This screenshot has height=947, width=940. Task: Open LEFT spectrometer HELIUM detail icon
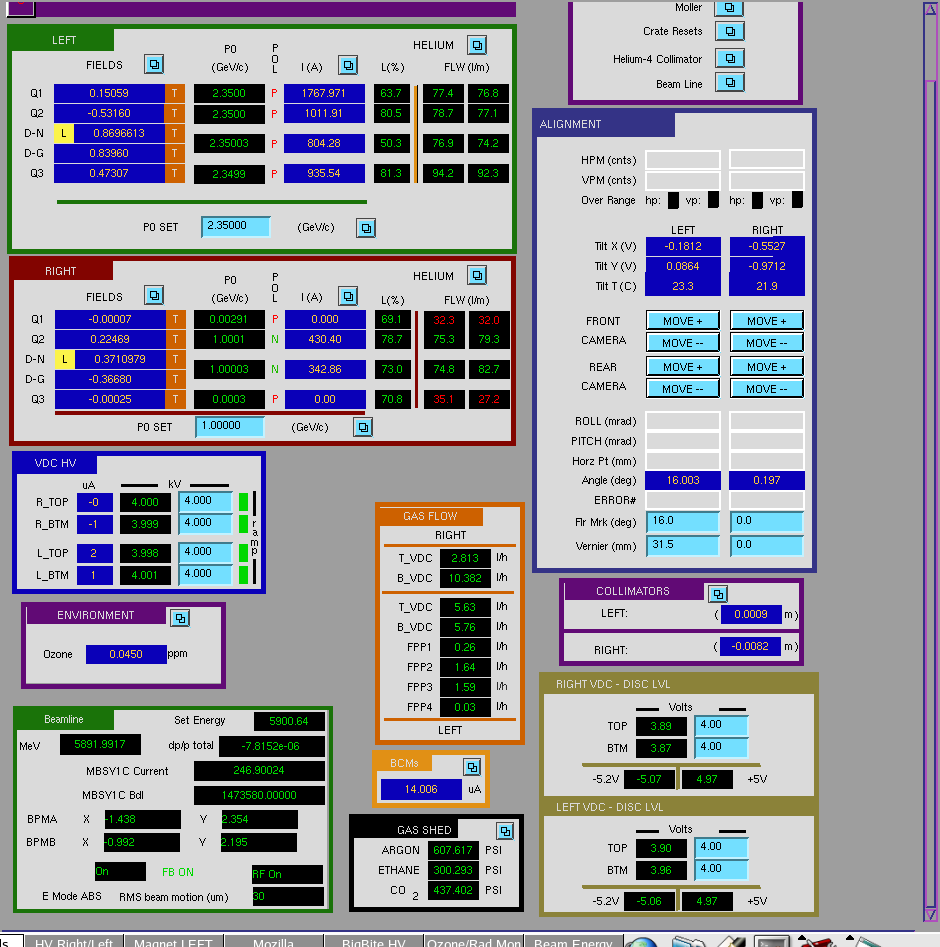tap(477, 45)
